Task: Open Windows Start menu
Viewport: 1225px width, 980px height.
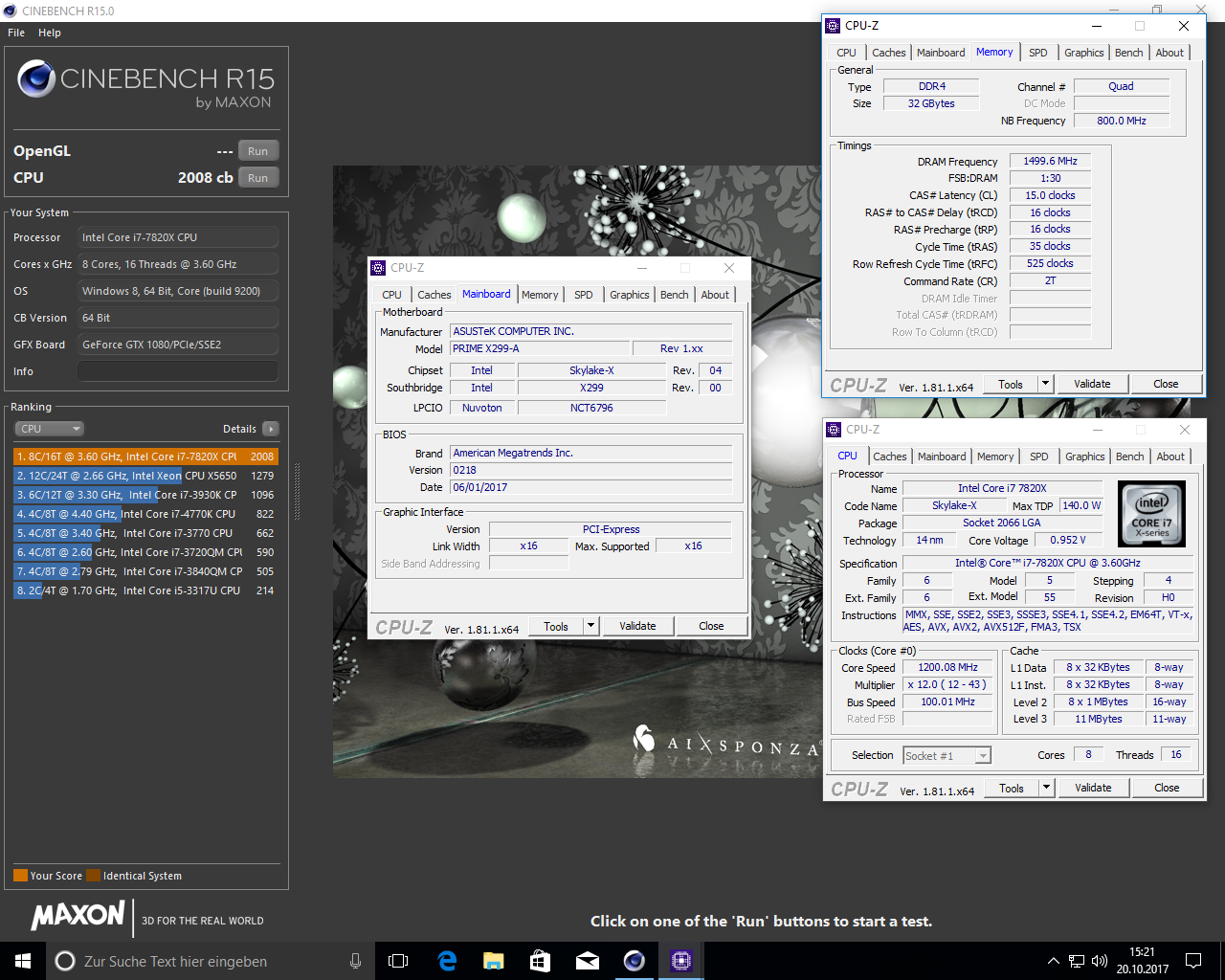Action: click(x=23, y=961)
